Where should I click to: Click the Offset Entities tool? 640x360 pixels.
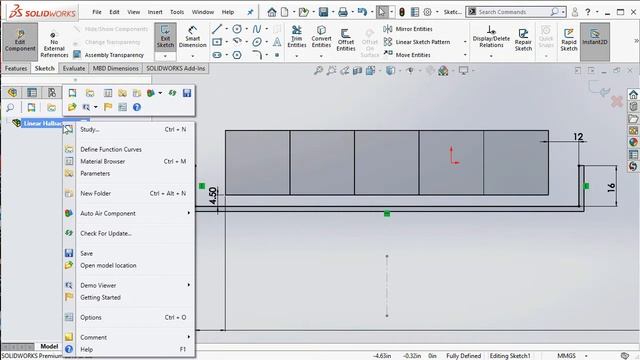(x=346, y=40)
